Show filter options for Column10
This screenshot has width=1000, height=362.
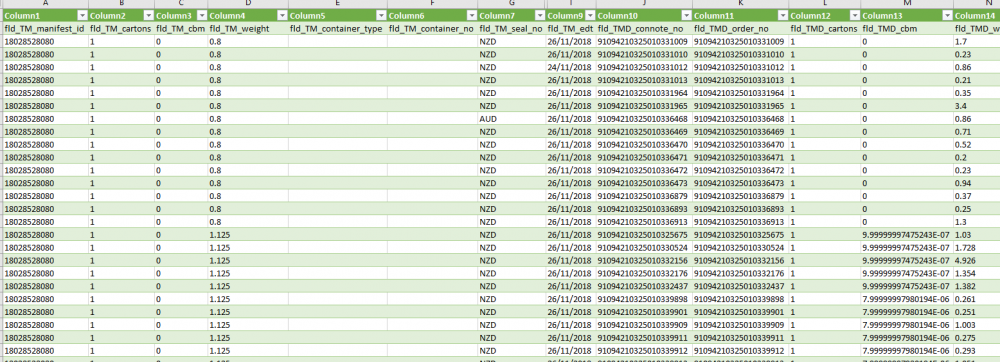[685, 15]
